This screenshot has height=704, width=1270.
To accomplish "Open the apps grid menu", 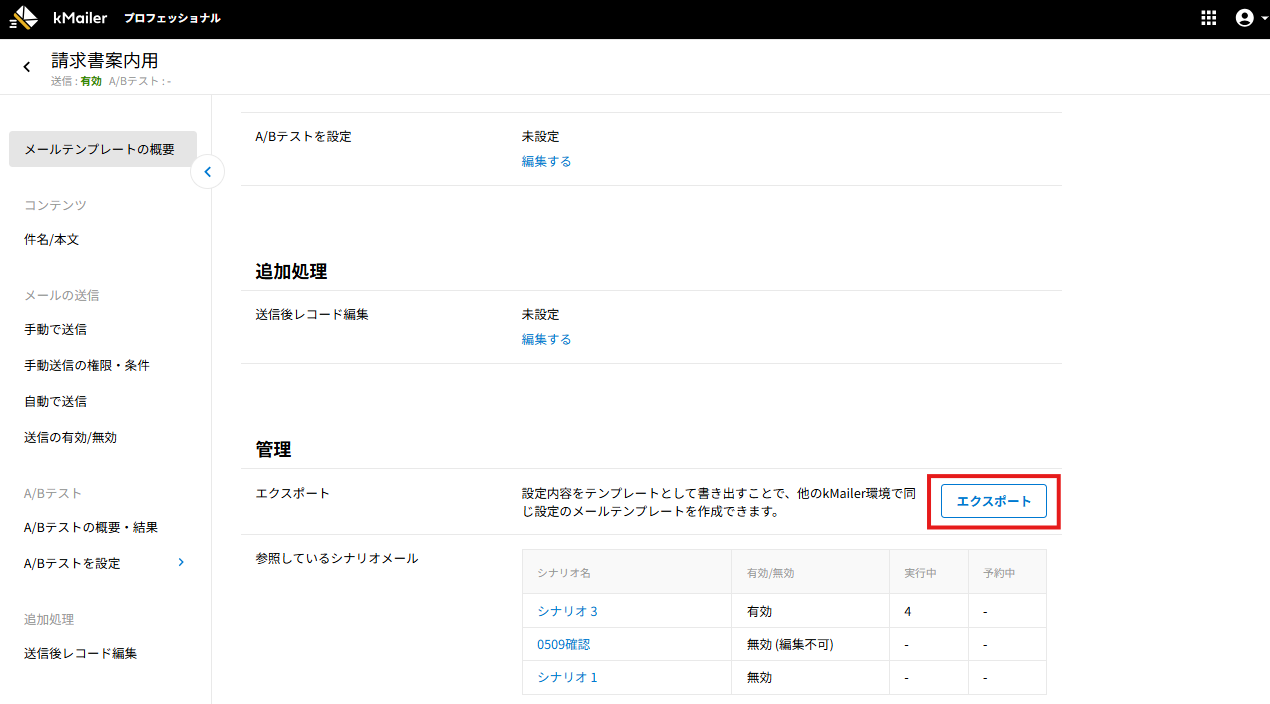I will pyautogui.click(x=1208, y=18).
